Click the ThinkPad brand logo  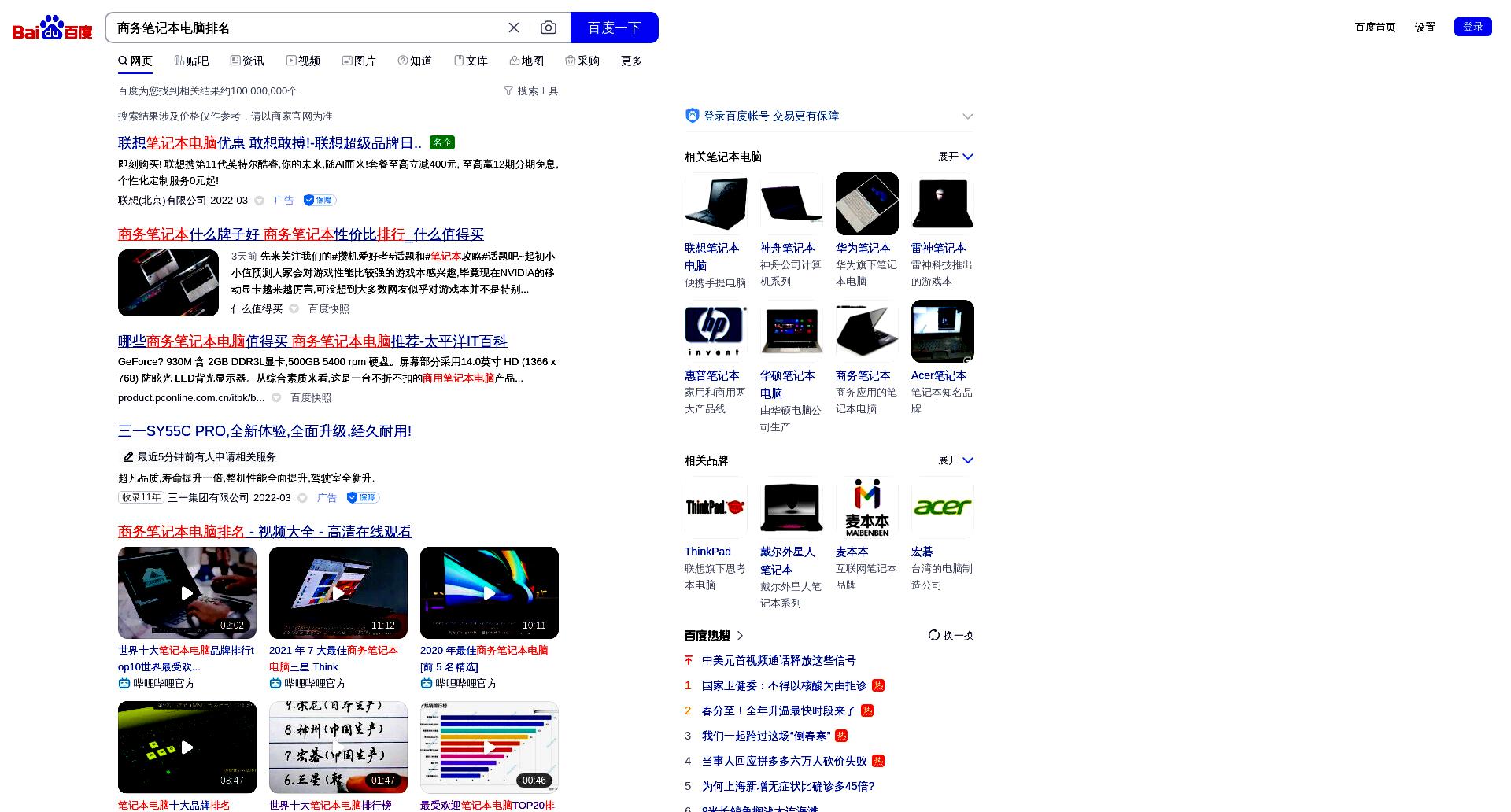click(x=716, y=507)
